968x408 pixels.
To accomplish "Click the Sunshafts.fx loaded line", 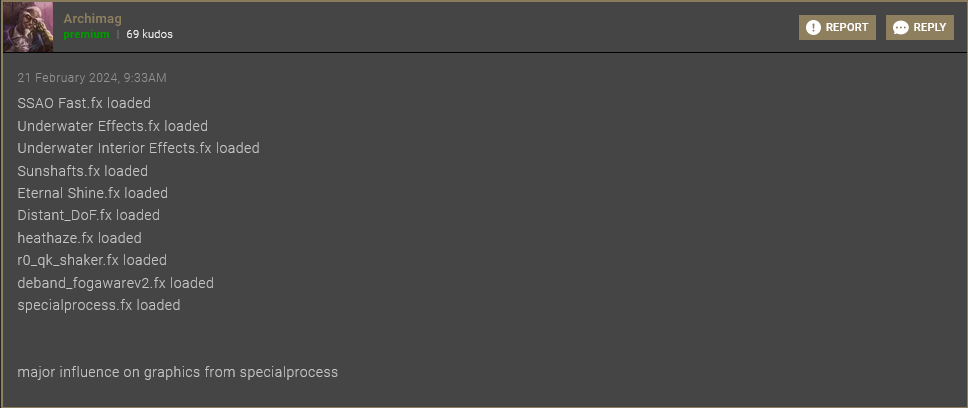I will tap(83, 171).
